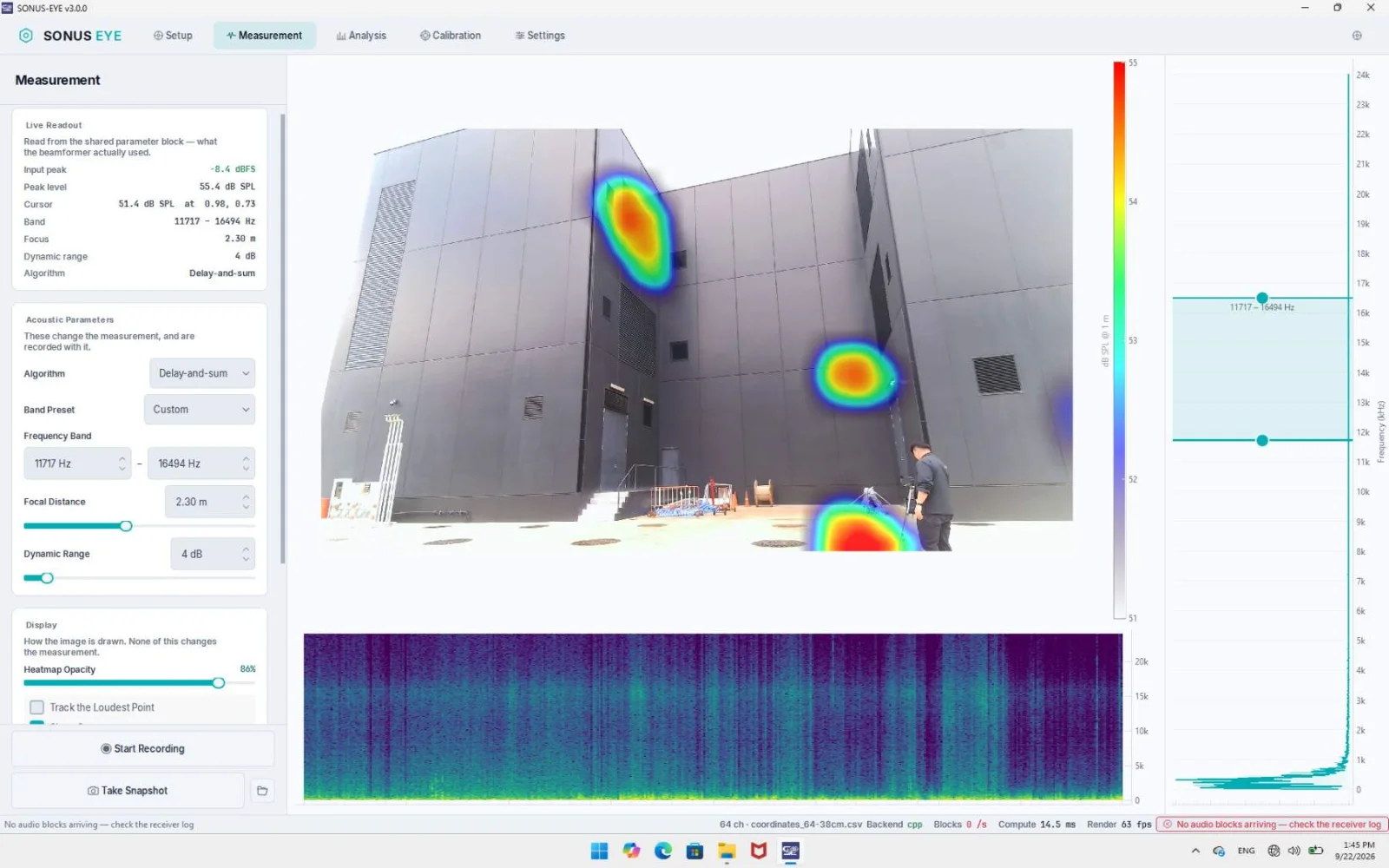
Task: Open Microsoft Edge from the taskbar
Action: [663, 852]
